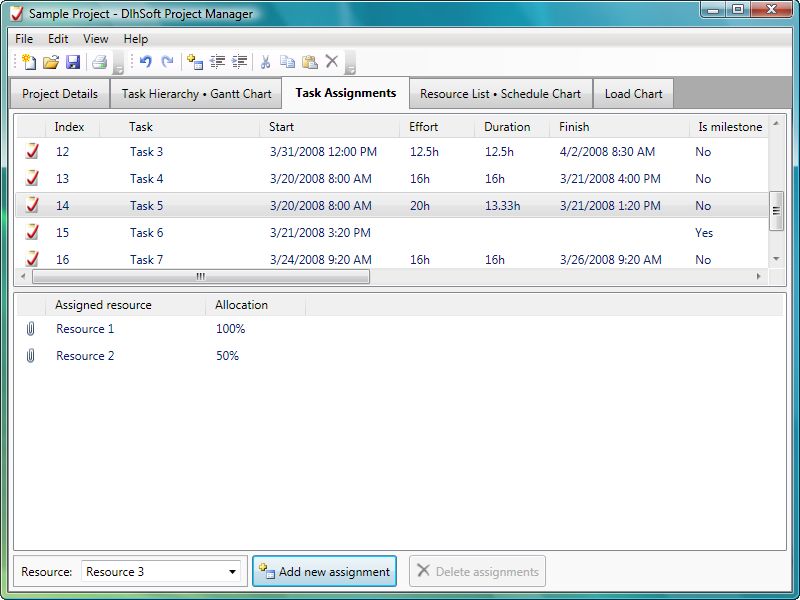Undo the last action
Image resolution: width=800 pixels, height=600 pixels.
click(146, 62)
